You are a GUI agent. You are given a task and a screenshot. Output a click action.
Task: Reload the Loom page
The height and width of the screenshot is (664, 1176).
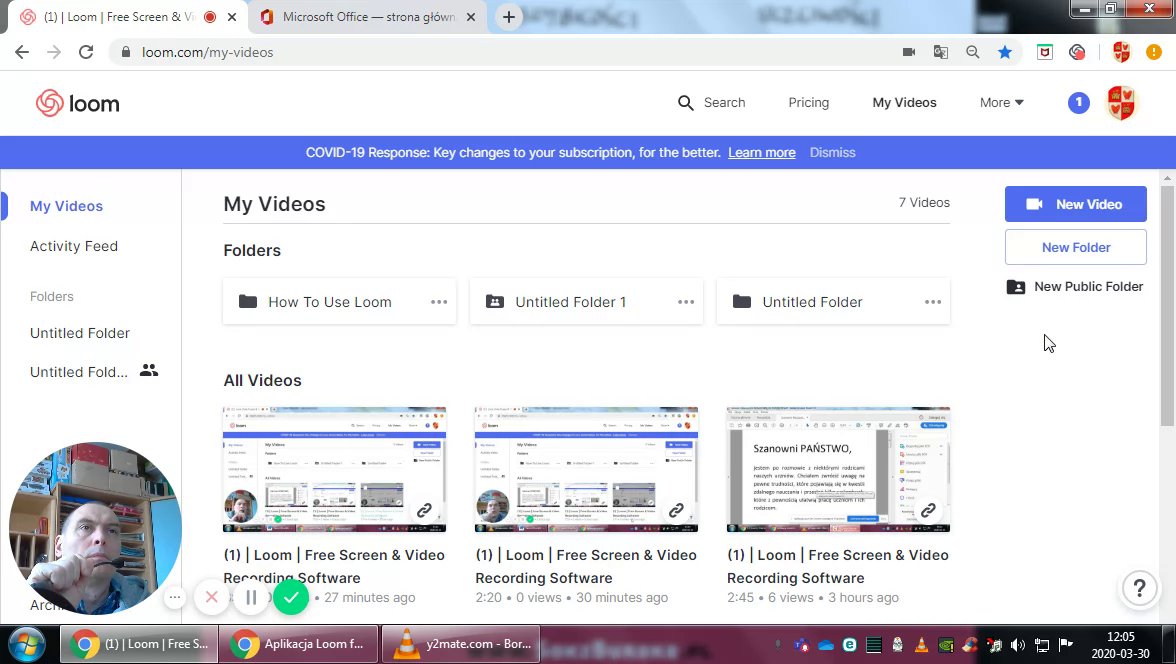point(86,52)
